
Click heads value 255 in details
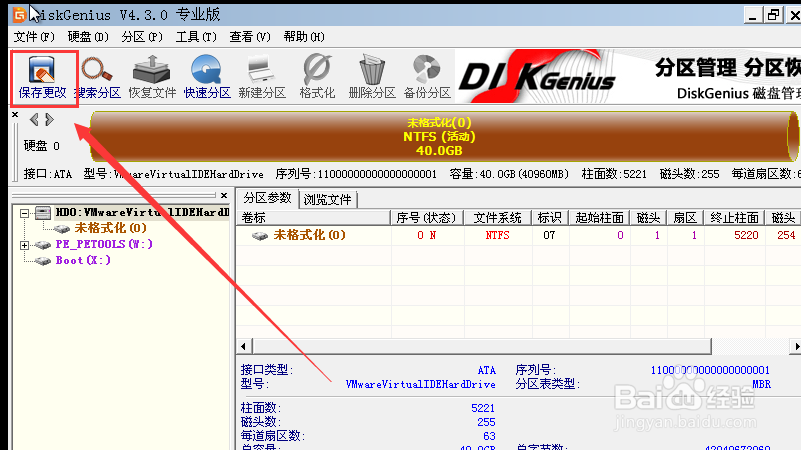[486, 422]
